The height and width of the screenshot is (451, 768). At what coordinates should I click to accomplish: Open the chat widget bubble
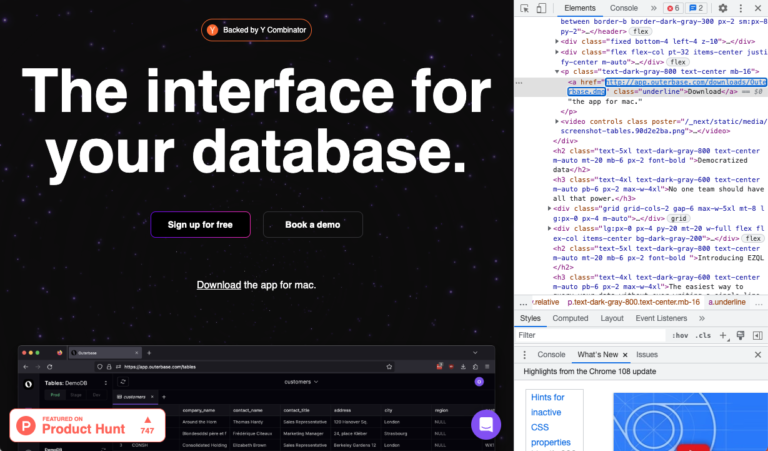(x=486, y=424)
